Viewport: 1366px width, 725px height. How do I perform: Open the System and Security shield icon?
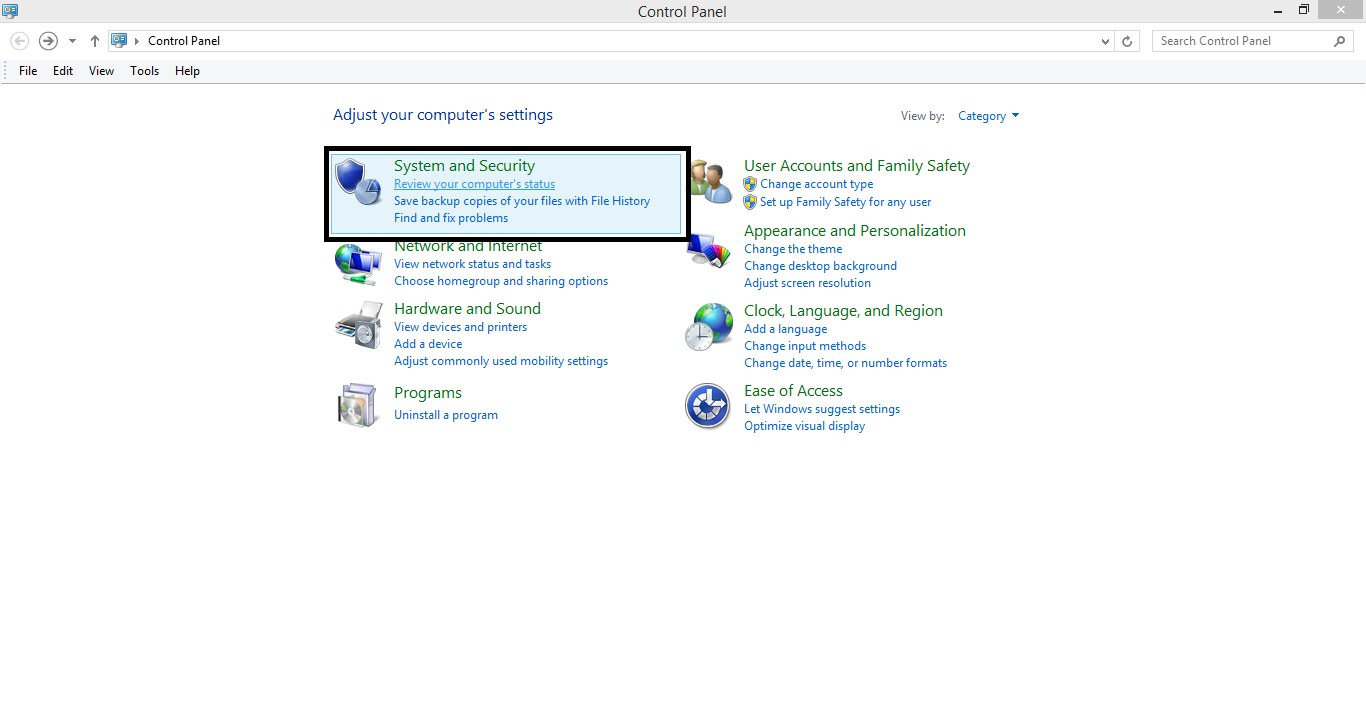tap(357, 181)
